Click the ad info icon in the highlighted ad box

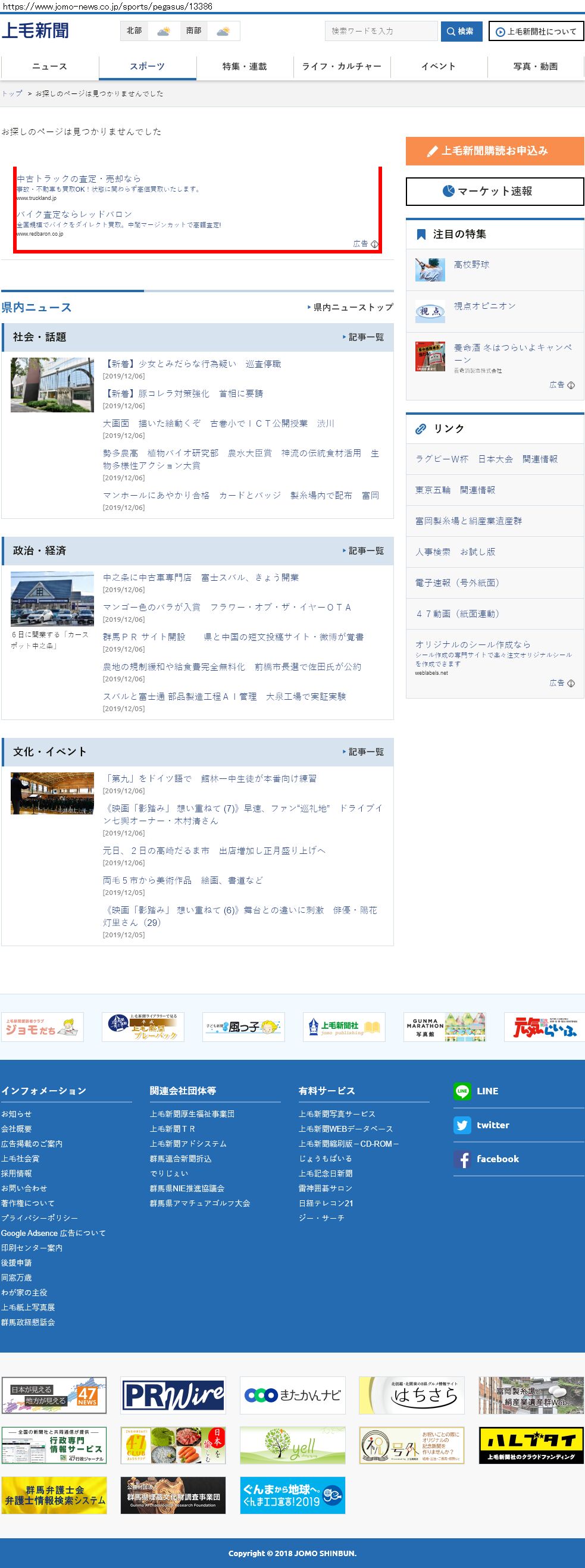click(x=374, y=244)
